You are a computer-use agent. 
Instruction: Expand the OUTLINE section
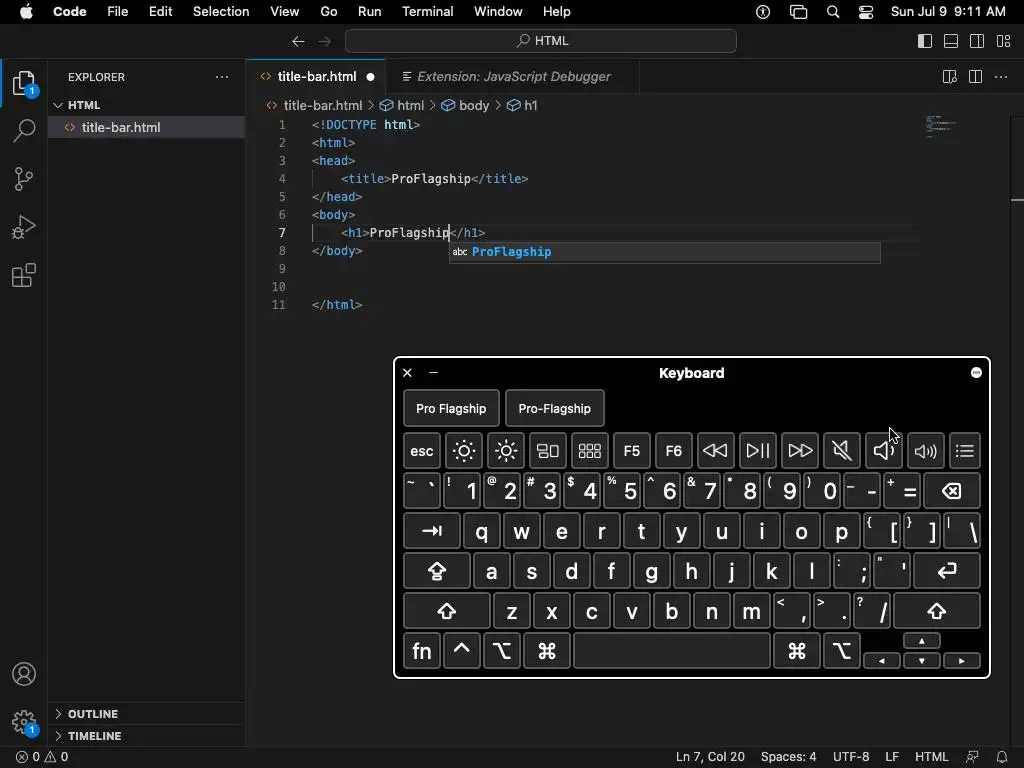click(x=146, y=714)
